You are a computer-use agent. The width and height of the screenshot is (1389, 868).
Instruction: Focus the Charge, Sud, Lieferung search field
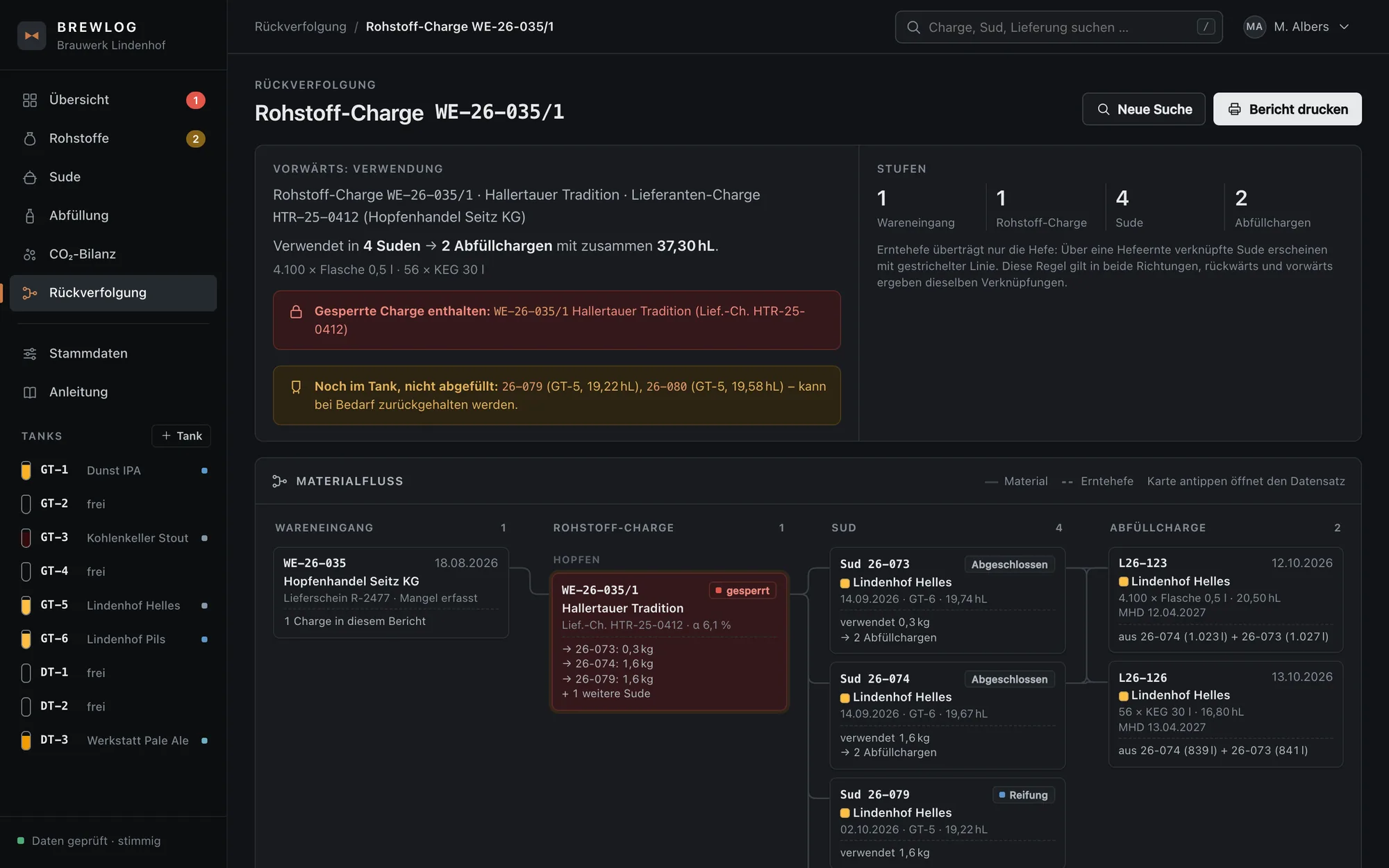(1058, 27)
